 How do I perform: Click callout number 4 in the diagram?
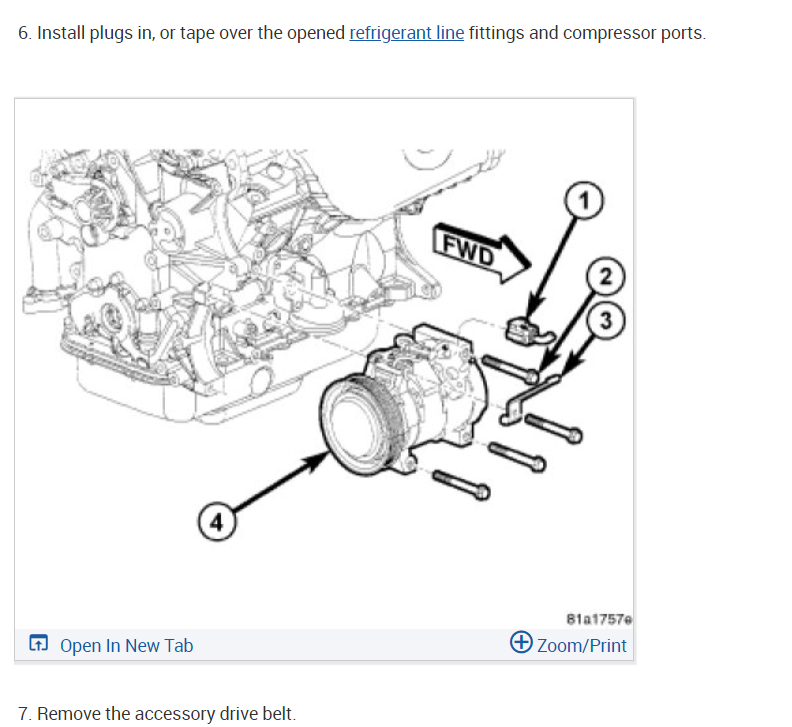click(x=217, y=522)
